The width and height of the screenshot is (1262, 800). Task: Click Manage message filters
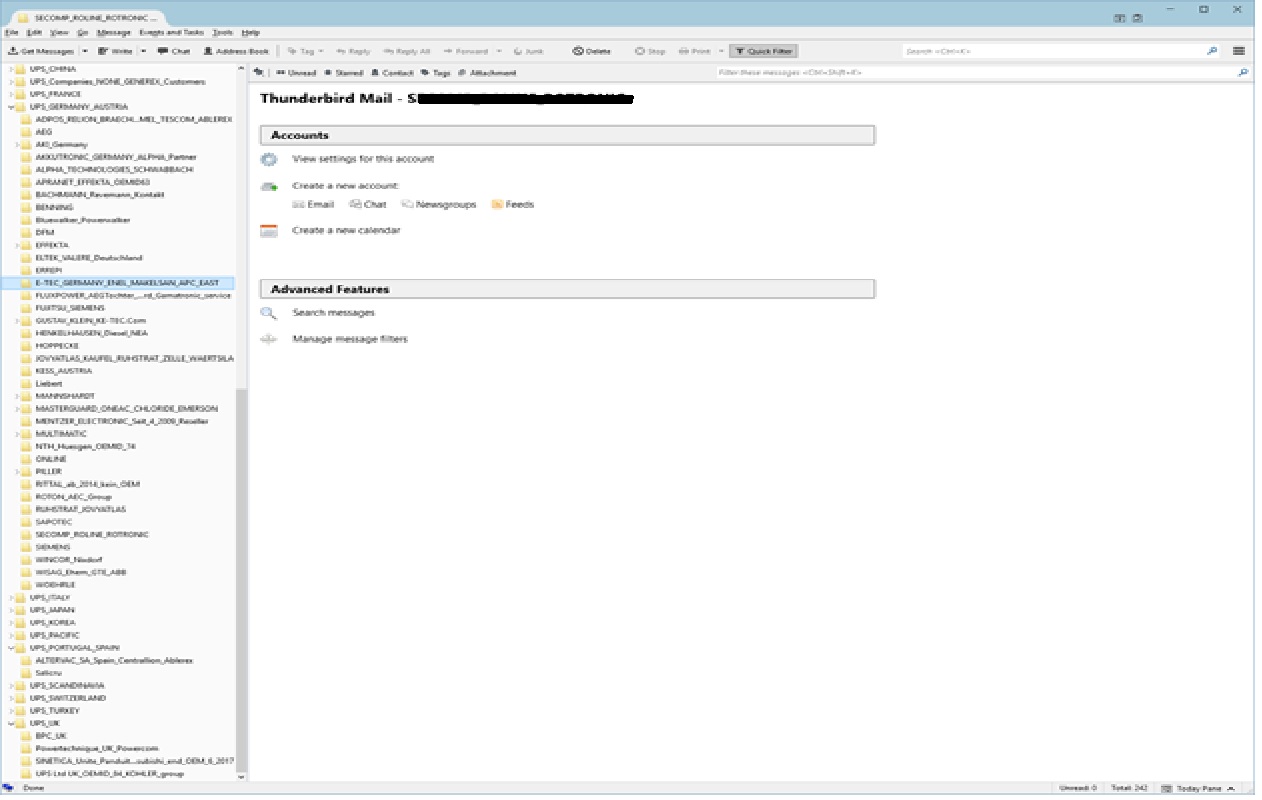(350, 339)
